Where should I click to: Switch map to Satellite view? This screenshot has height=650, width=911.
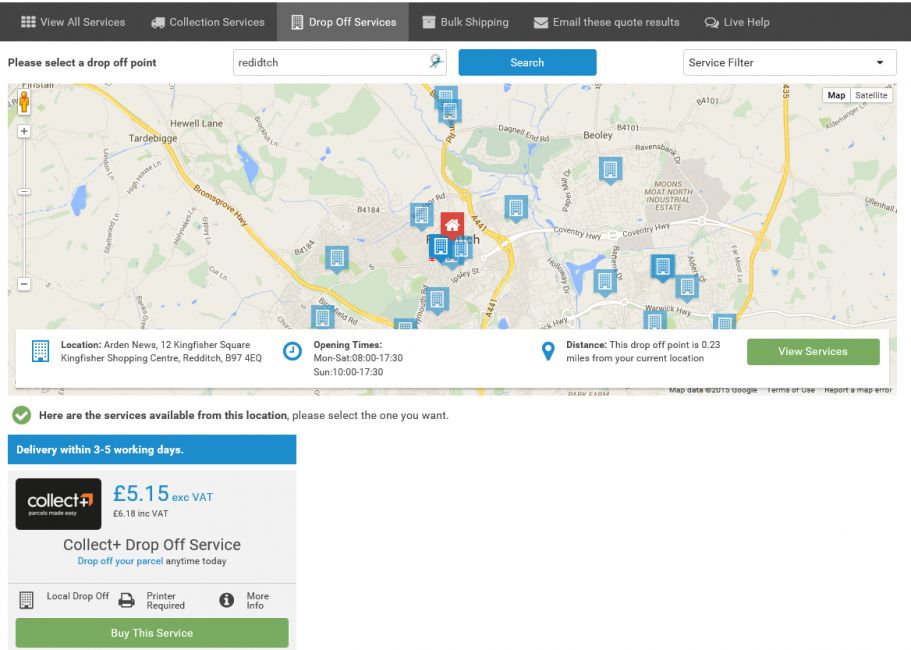pos(871,95)
